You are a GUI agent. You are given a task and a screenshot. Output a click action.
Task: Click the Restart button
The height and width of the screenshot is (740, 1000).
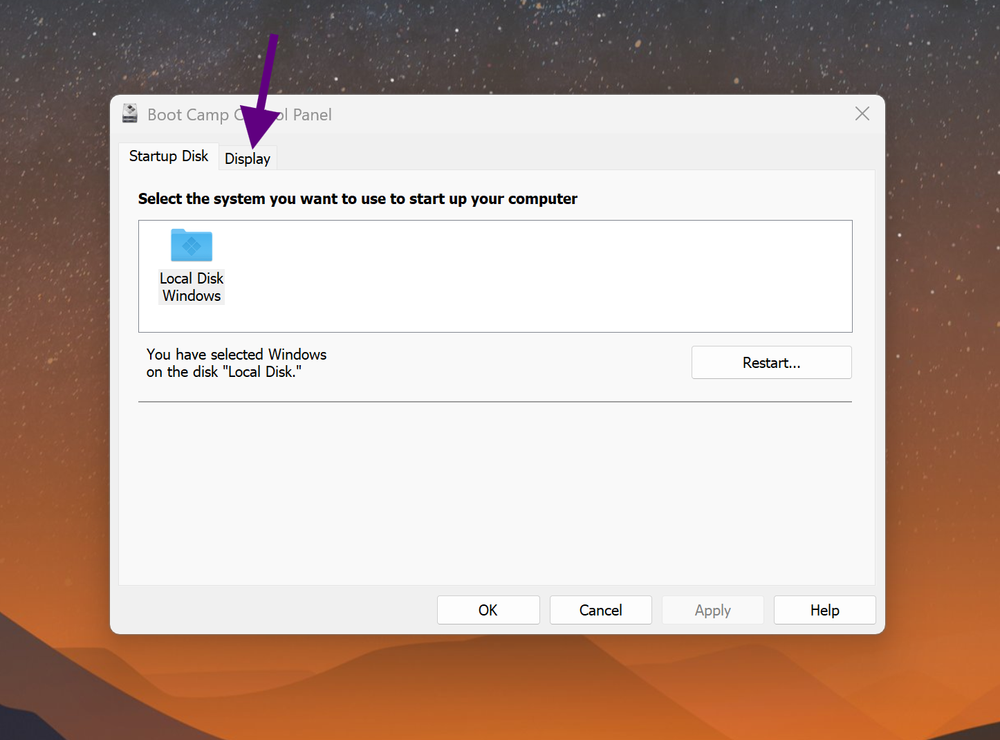[771, 362]
